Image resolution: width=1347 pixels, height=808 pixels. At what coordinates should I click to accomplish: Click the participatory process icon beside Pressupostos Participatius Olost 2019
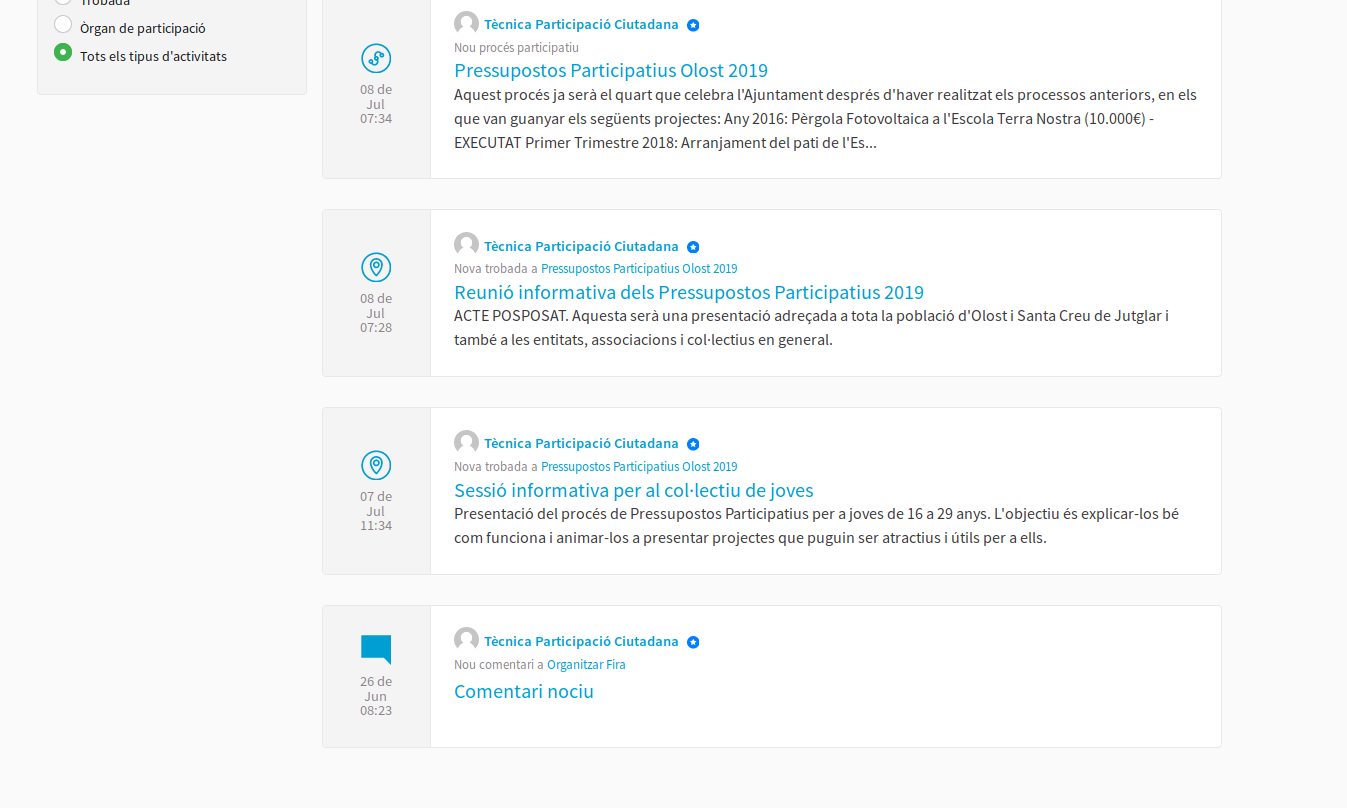point(376,59)
